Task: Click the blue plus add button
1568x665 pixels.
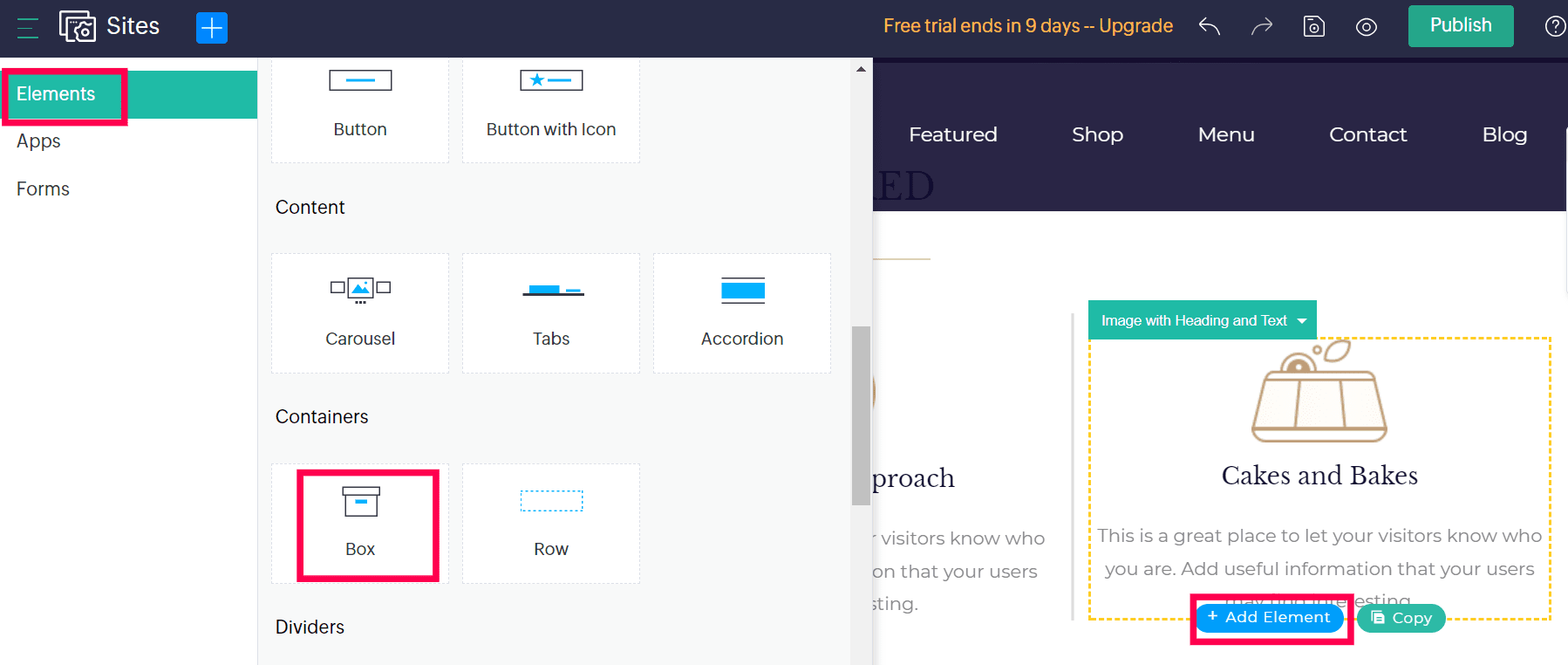Action: (212, 28)
